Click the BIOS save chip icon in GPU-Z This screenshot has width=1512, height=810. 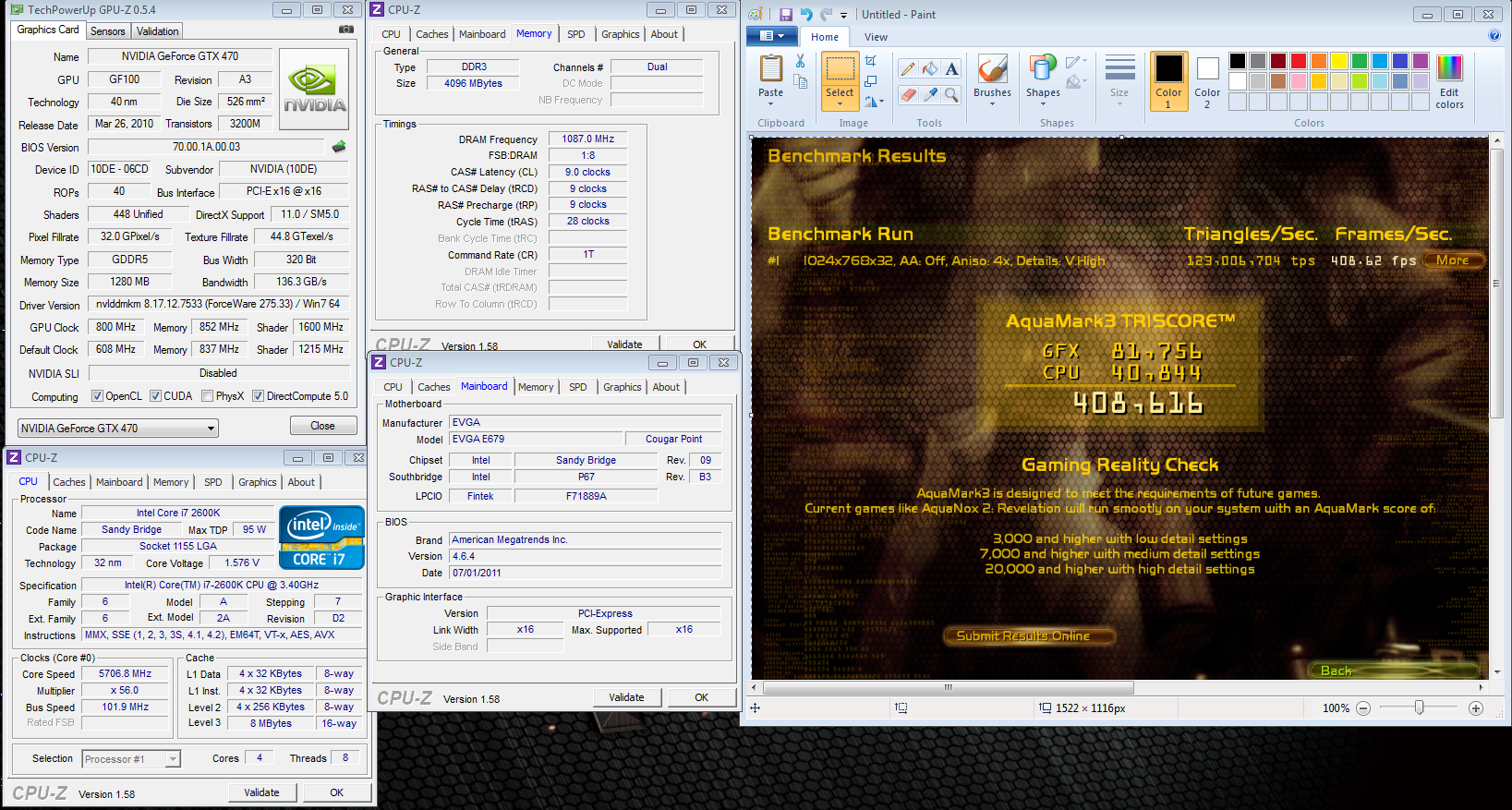pyautogui.click(x=339, y=146)
